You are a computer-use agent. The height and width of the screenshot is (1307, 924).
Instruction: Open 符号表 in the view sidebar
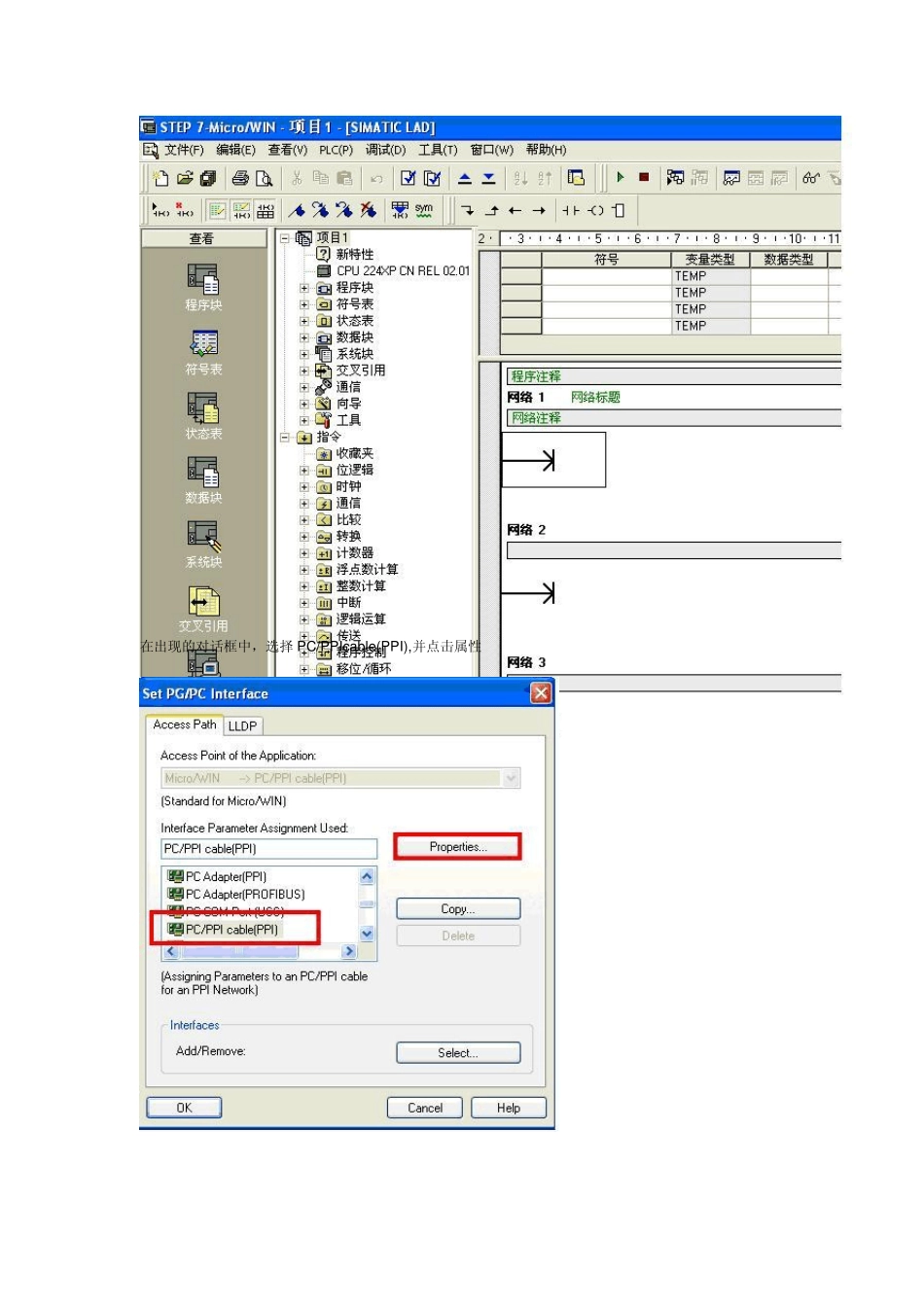203,352
